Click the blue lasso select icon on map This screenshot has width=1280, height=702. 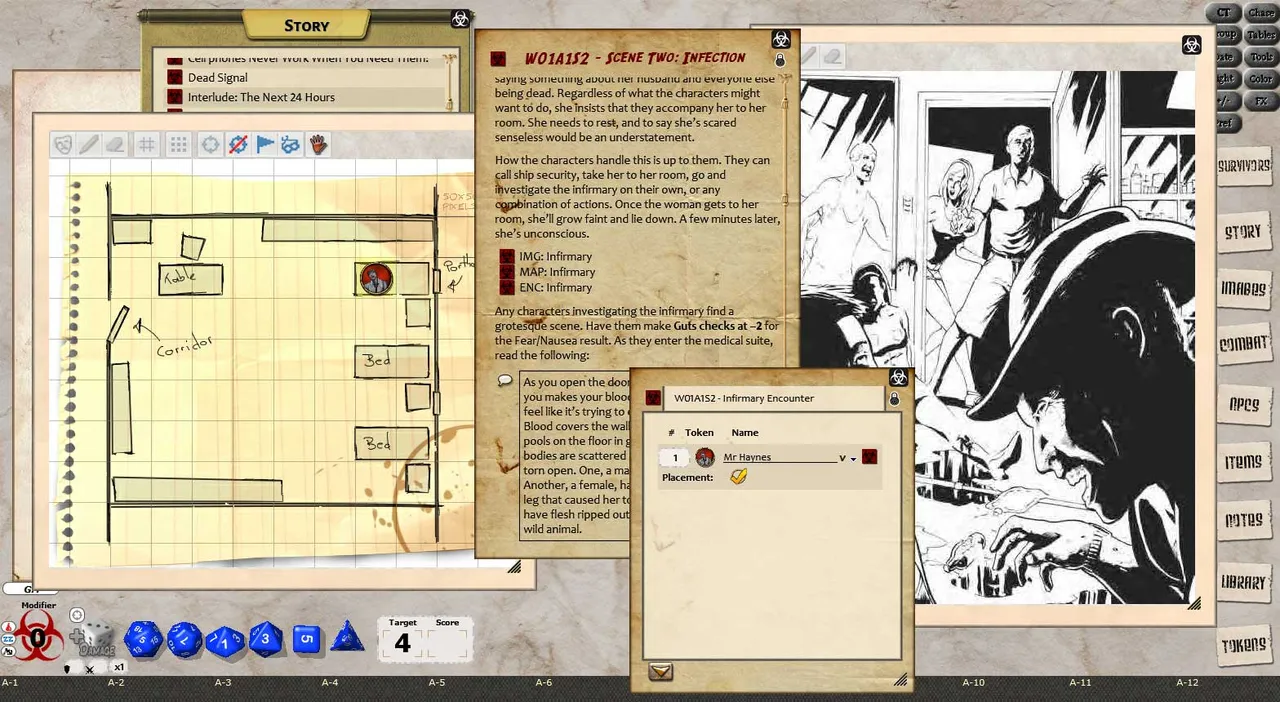click(x=290, y=145)
